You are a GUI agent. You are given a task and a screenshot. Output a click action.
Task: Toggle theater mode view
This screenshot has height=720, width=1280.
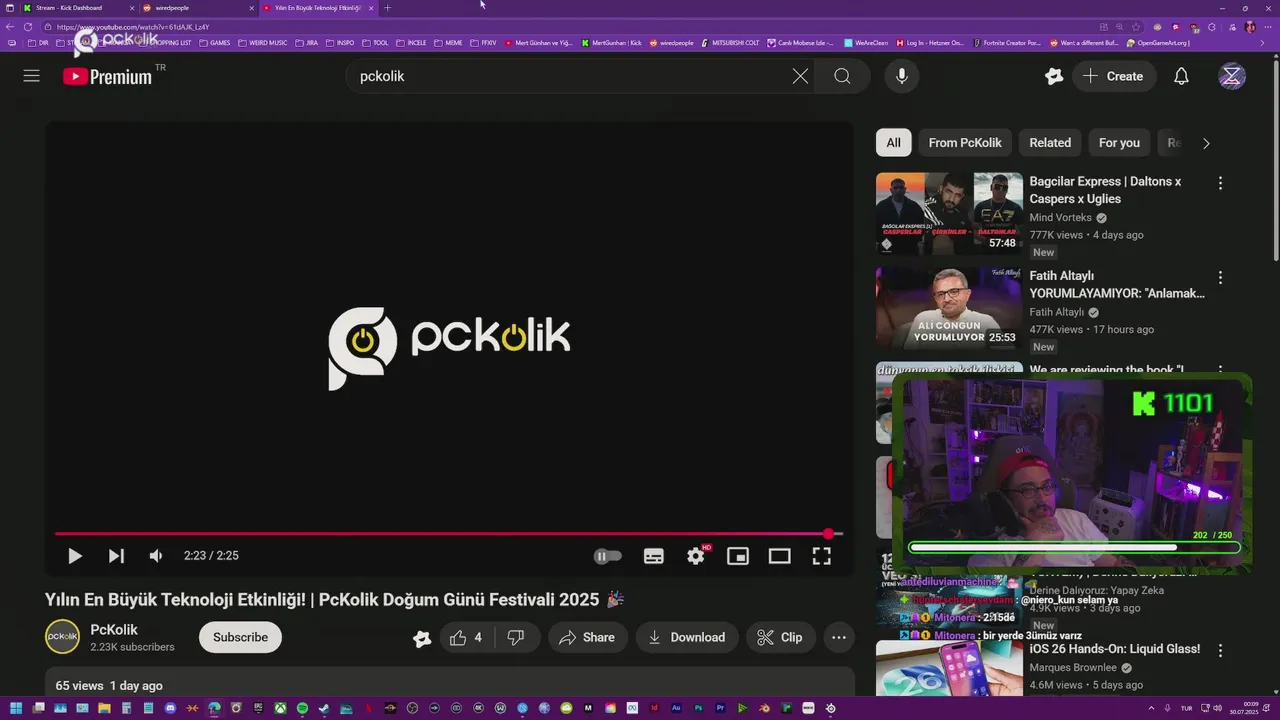(x=780, y=556)
